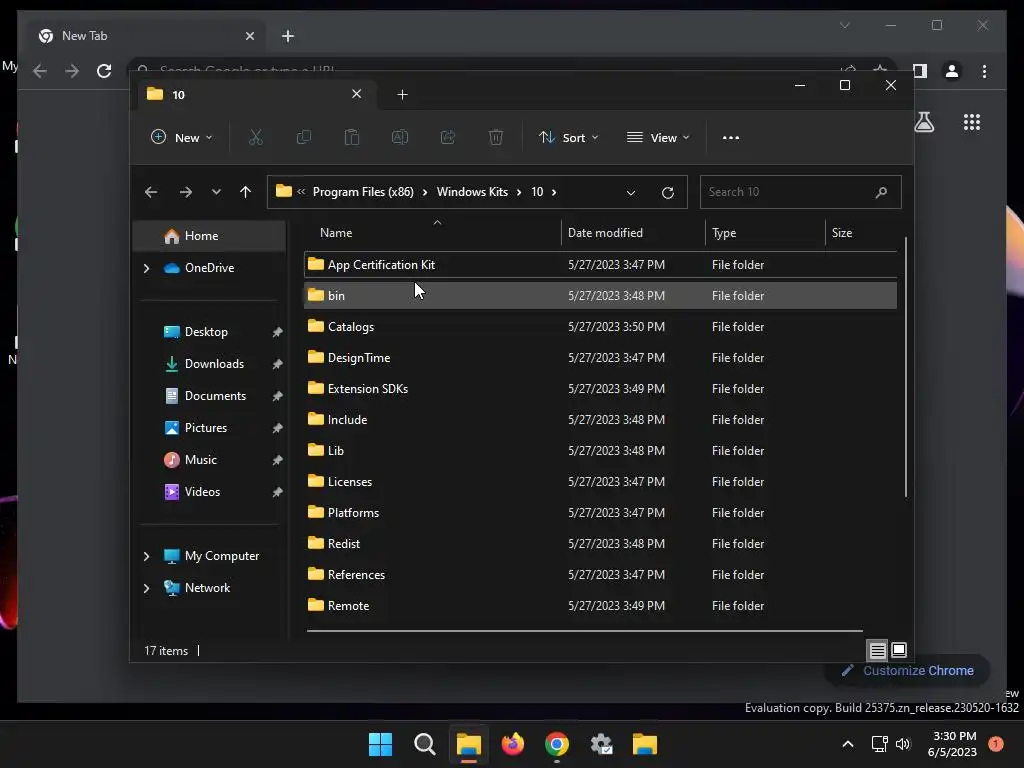
Task: Go back in File Explorer navigation
Action: click(151, 192)
